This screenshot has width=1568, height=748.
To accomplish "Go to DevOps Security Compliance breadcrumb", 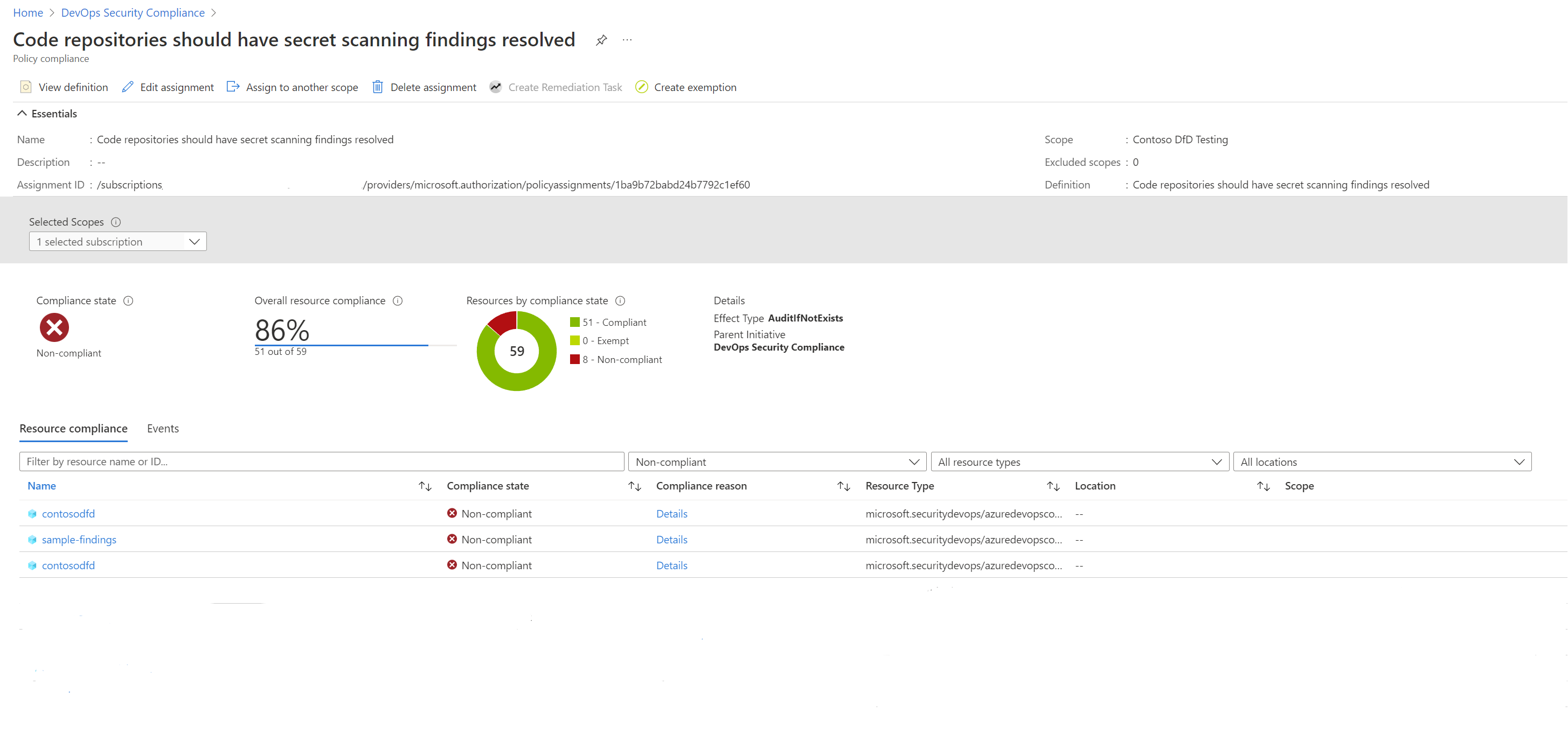I will click(x=133, y=13).
